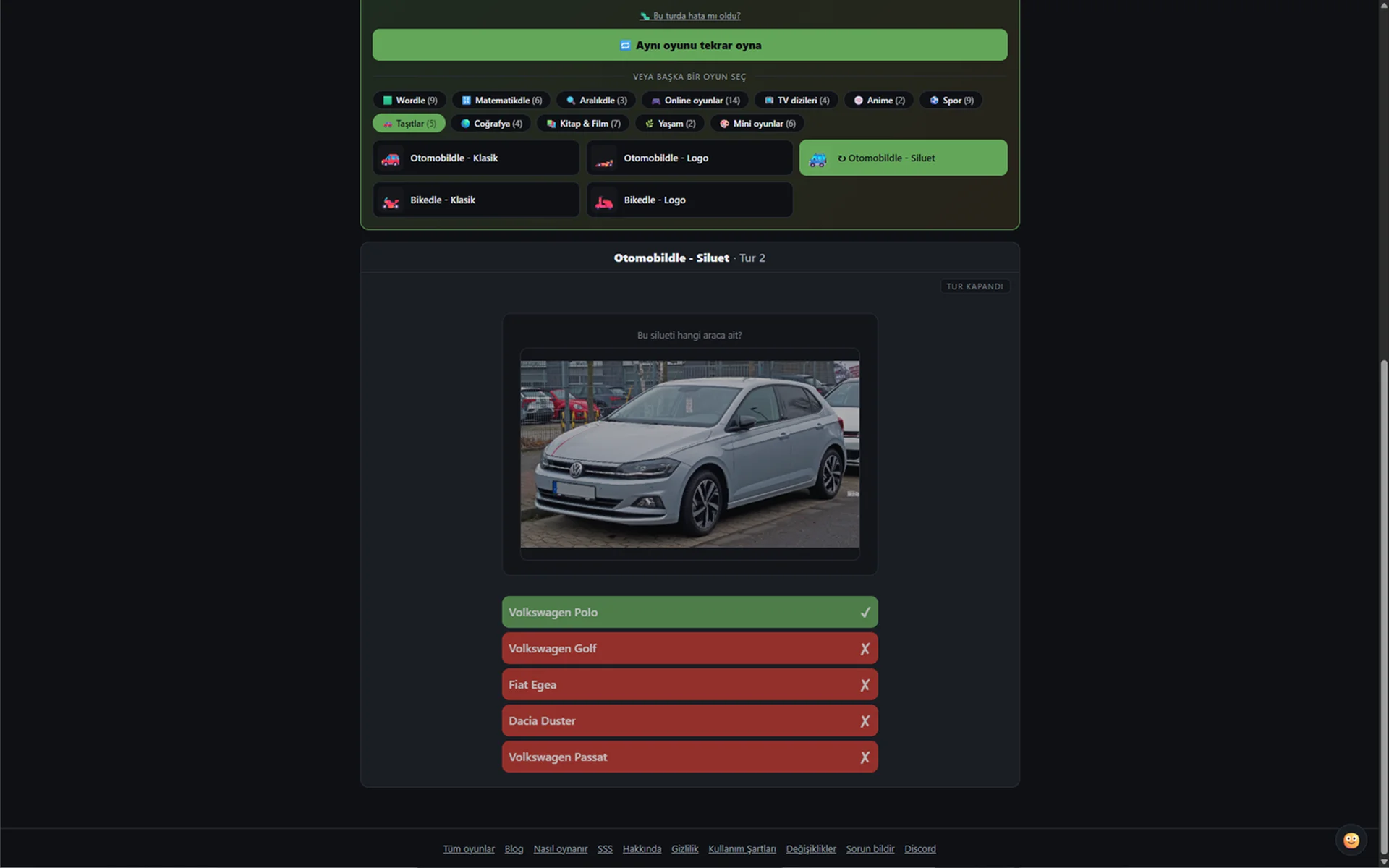1389x868 pixels.
Task: Click the replay icon on the green button
Action: click(625, 46)
